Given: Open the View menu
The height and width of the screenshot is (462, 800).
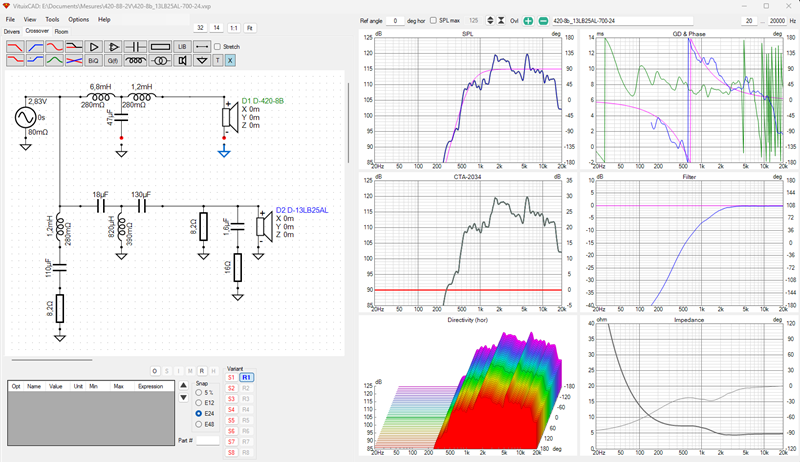Looking at the screenshot, I should point(30,19).
